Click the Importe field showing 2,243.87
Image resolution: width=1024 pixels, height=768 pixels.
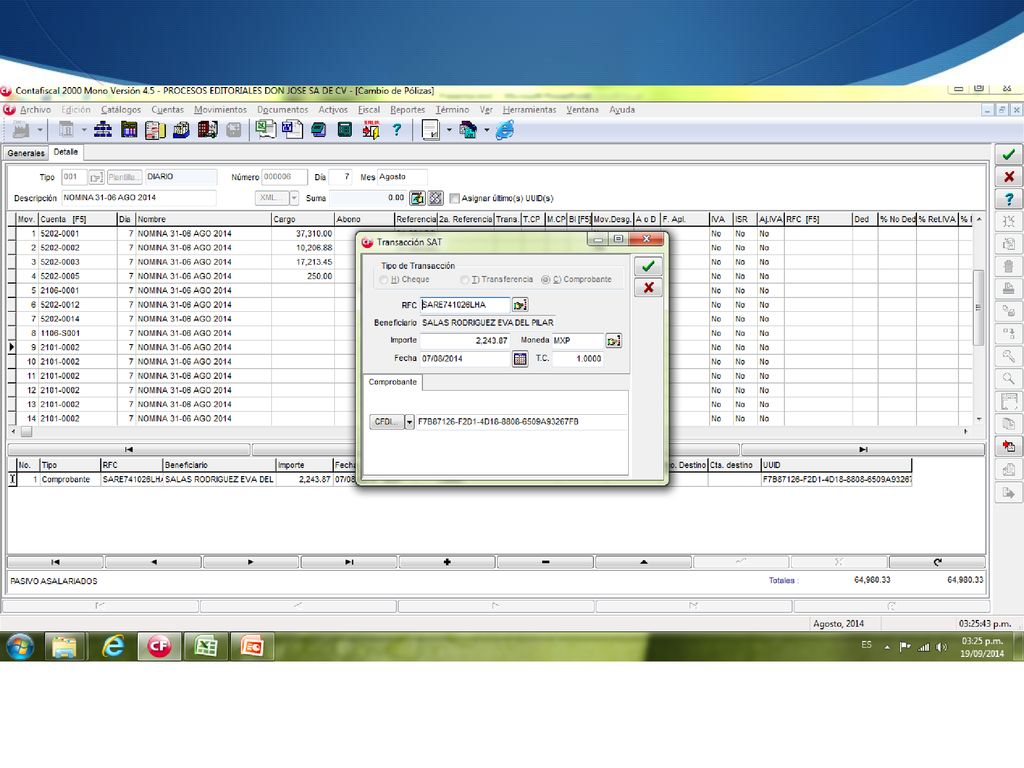tap(465, 341)
